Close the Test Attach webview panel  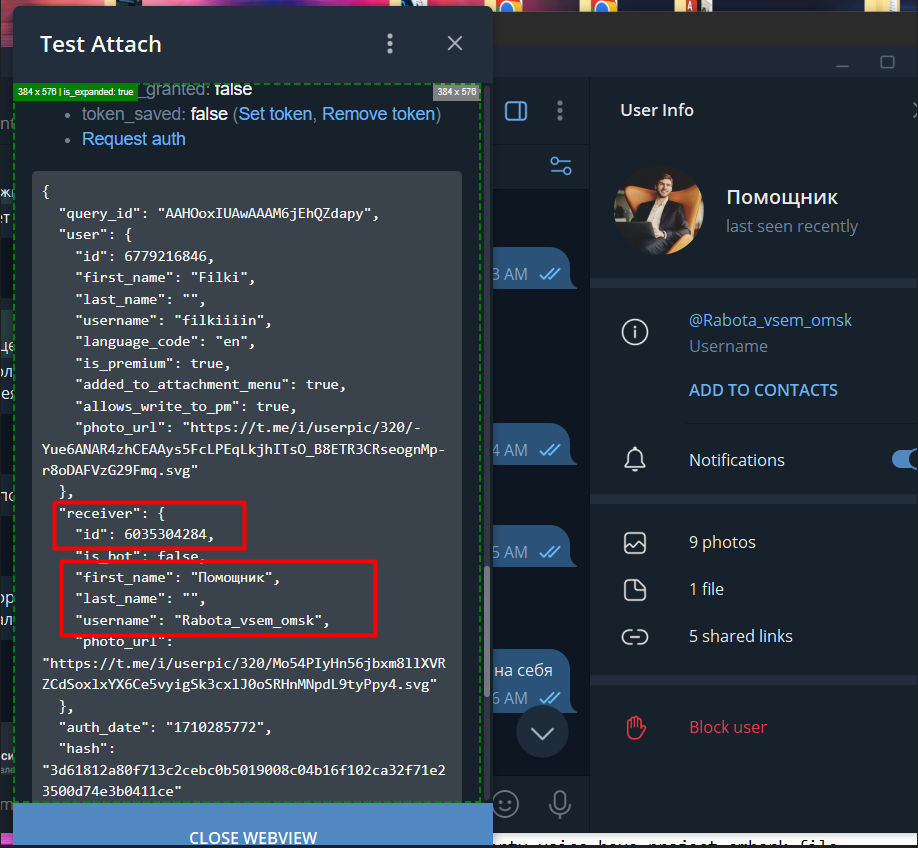click(x=455, y=43)
